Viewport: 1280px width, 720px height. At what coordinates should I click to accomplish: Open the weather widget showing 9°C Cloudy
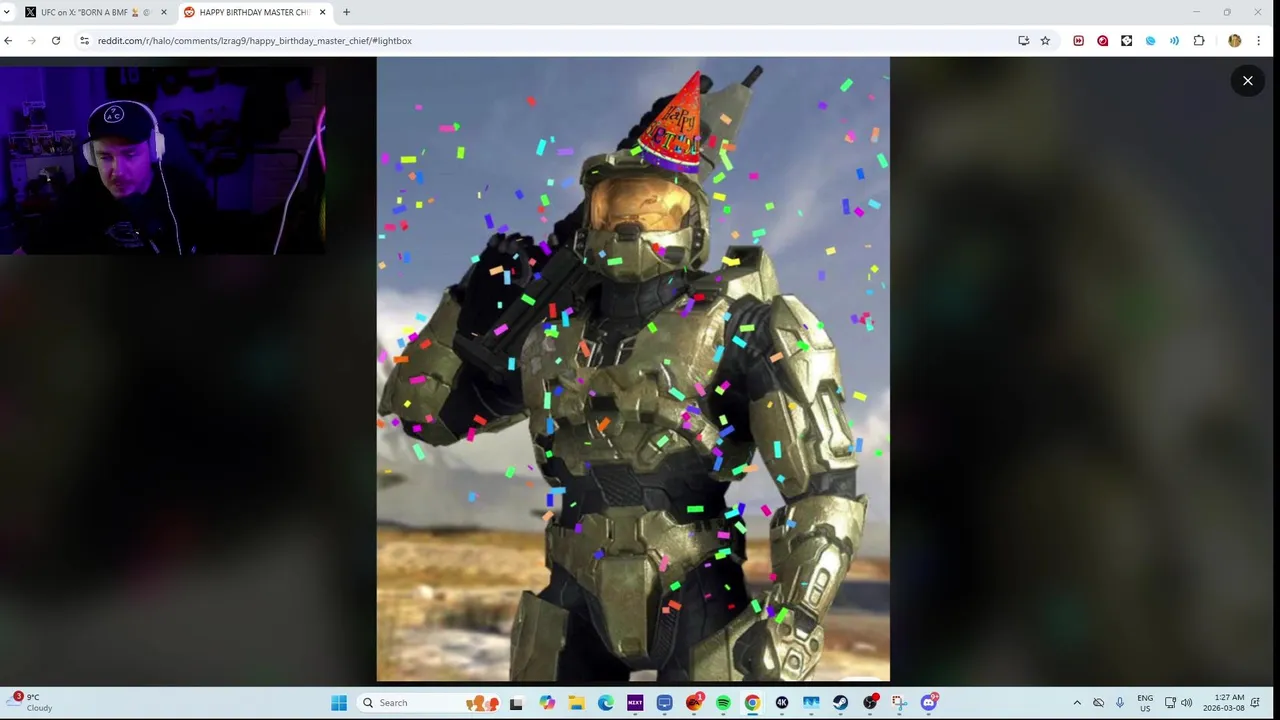point(32,702)
